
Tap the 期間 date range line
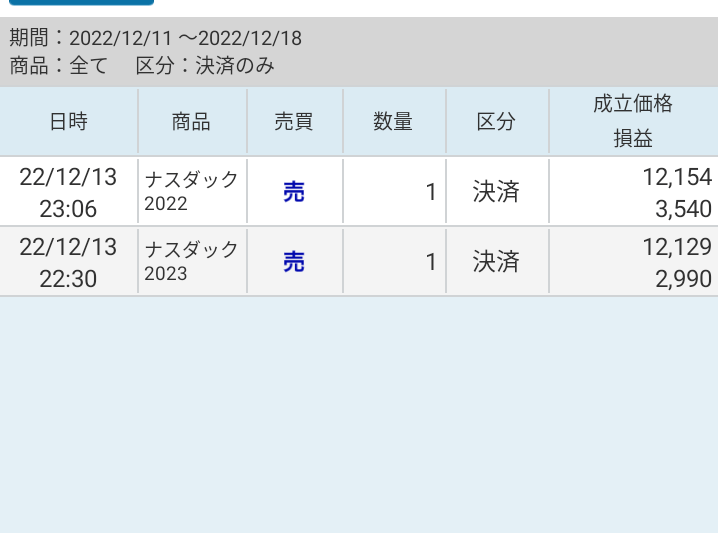[155, 39]
